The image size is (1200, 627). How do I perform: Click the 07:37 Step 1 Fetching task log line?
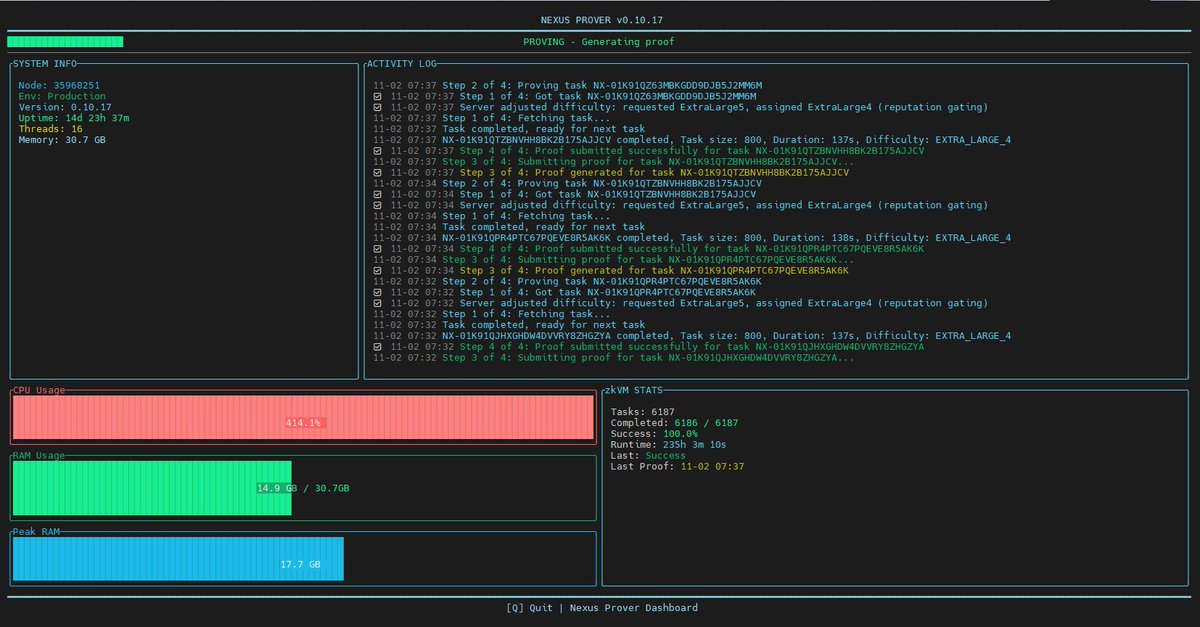[490, 118]
